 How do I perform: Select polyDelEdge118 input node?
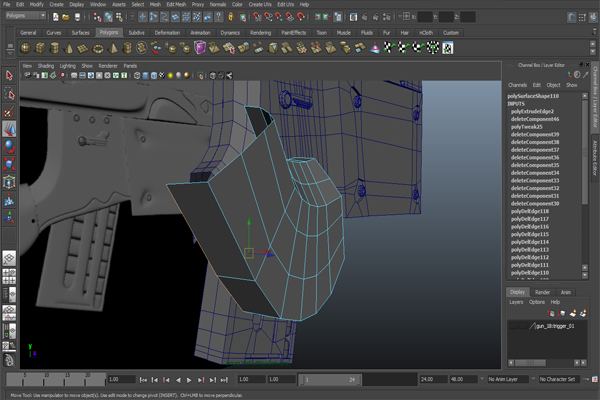[x=530, y=211]
